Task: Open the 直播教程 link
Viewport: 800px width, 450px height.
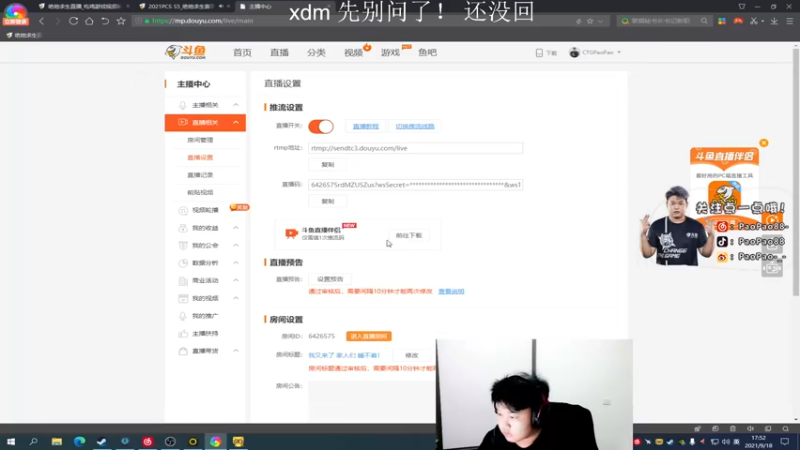Action: click(366, 126)
